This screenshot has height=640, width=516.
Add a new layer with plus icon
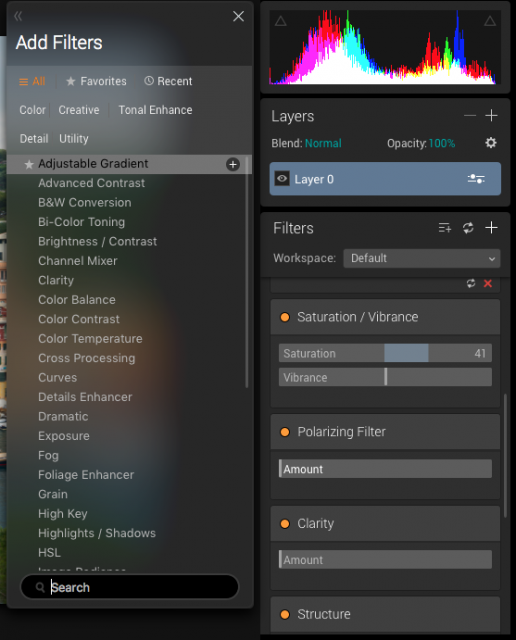[x=491, y=116]
